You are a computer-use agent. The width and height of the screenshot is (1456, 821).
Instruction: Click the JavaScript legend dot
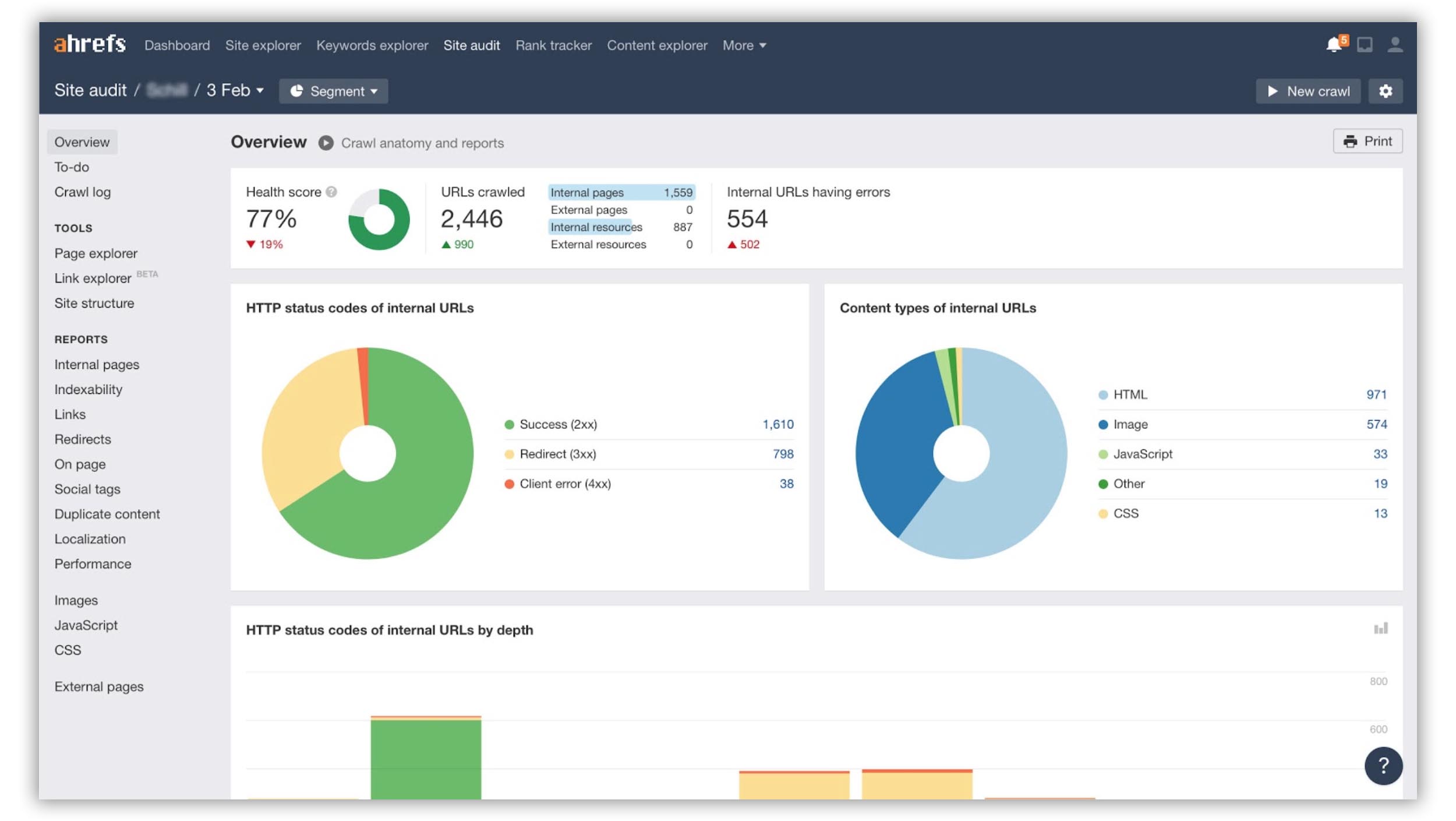coord(1102,454)
